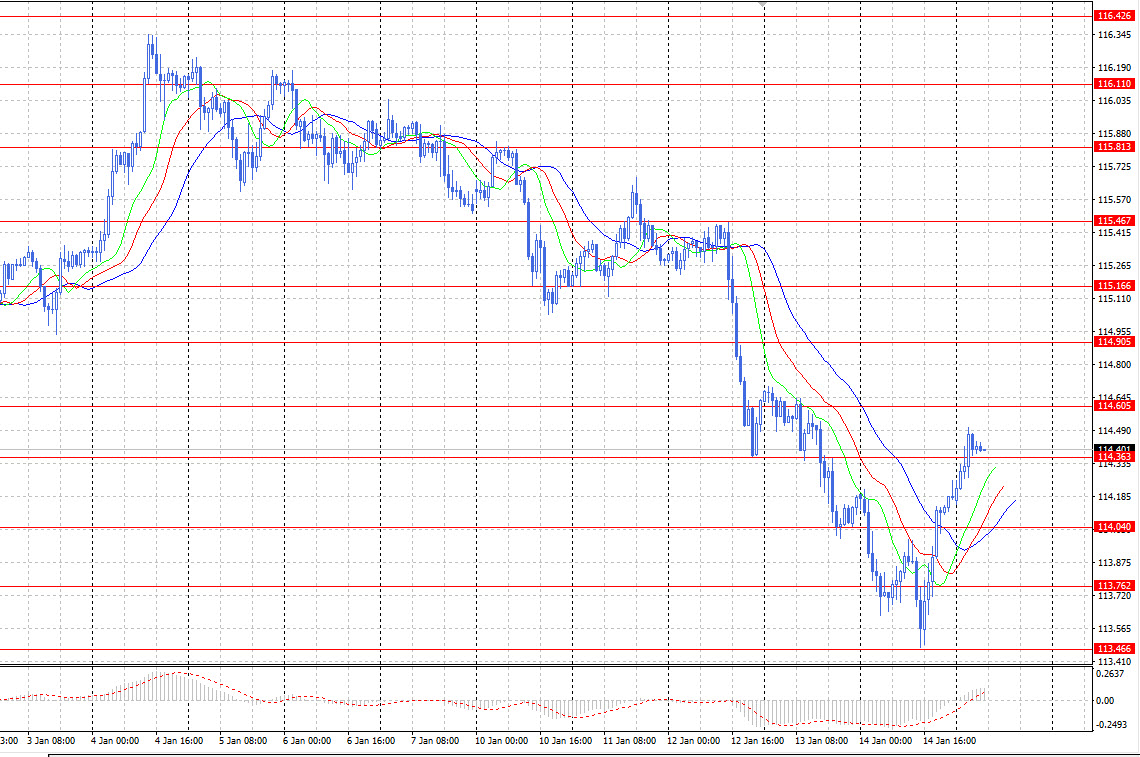Click the 114.185 price scale value
1140x757 pixels.
point(1114,497)
